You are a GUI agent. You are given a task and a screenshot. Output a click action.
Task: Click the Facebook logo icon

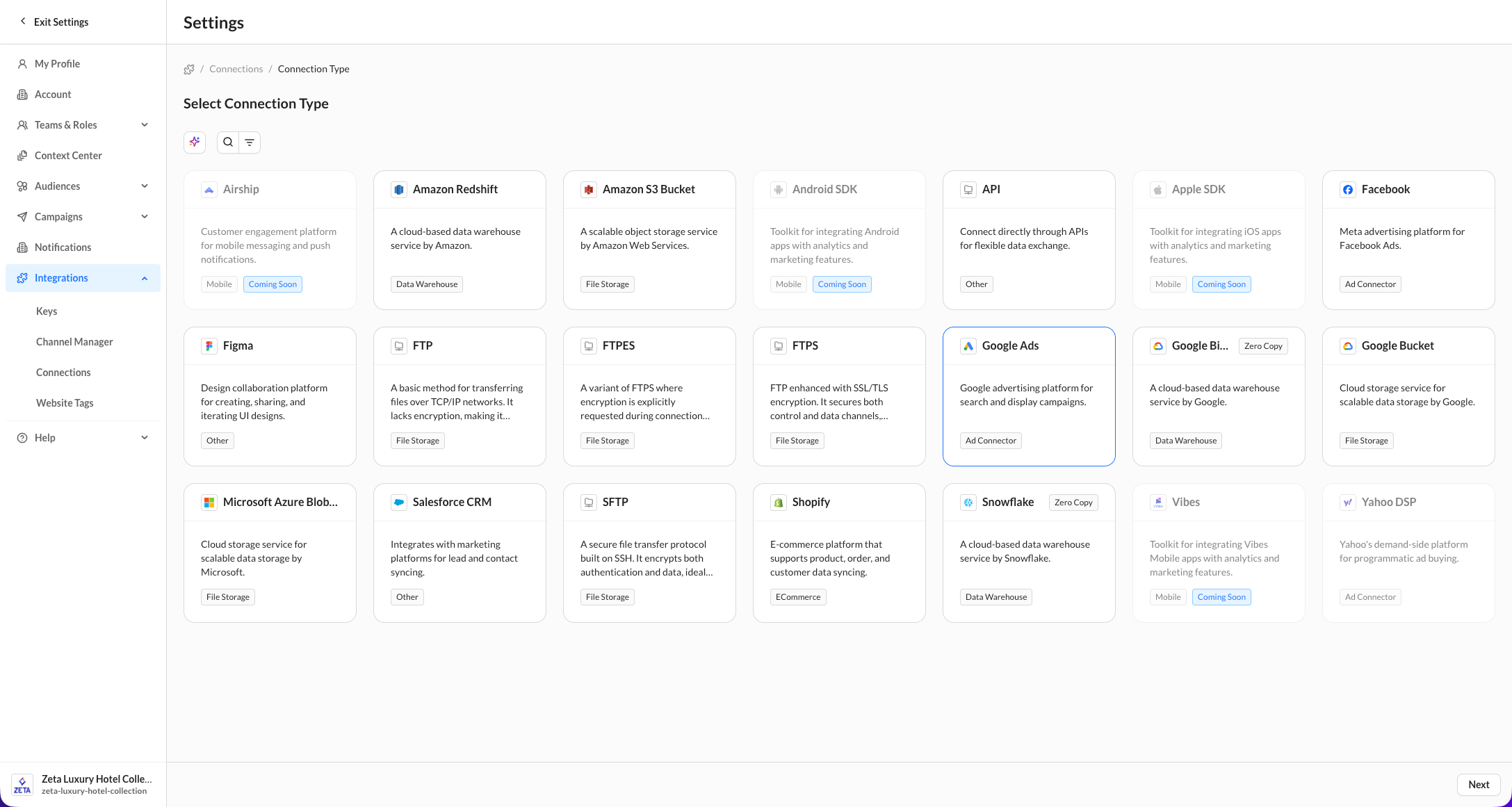point(1348,190)
